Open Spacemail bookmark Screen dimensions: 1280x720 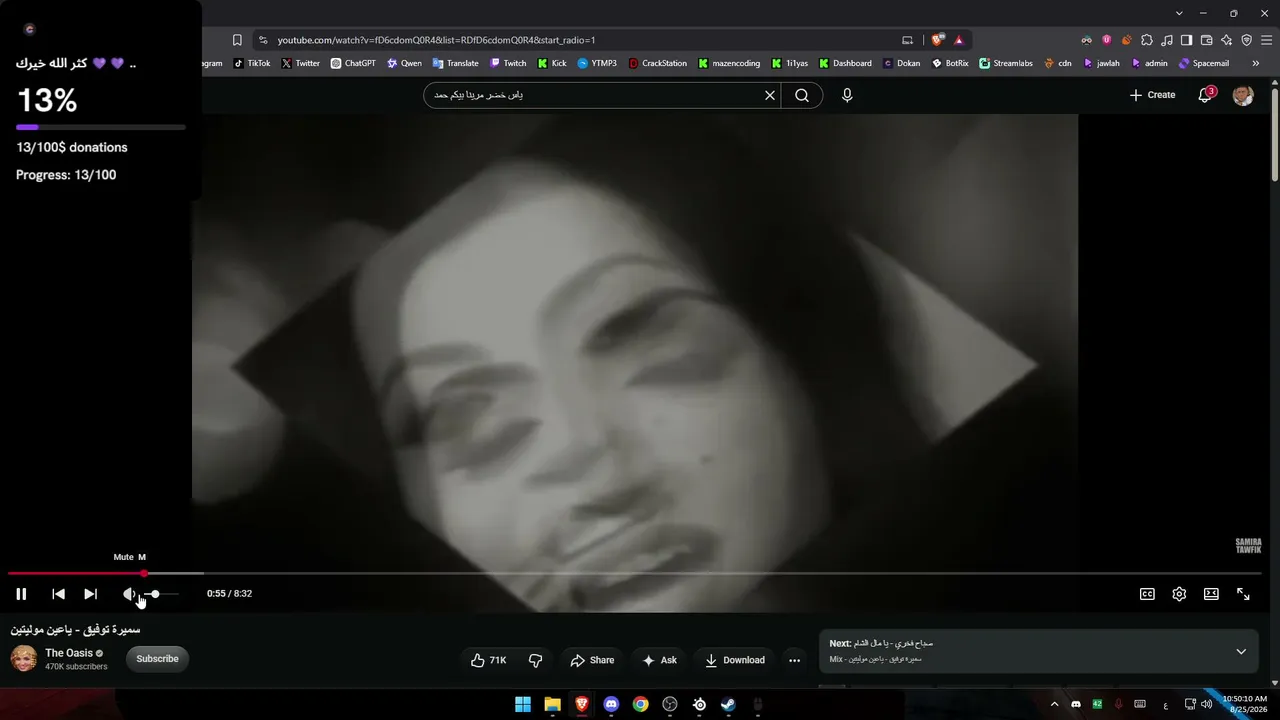[1204, 63]
